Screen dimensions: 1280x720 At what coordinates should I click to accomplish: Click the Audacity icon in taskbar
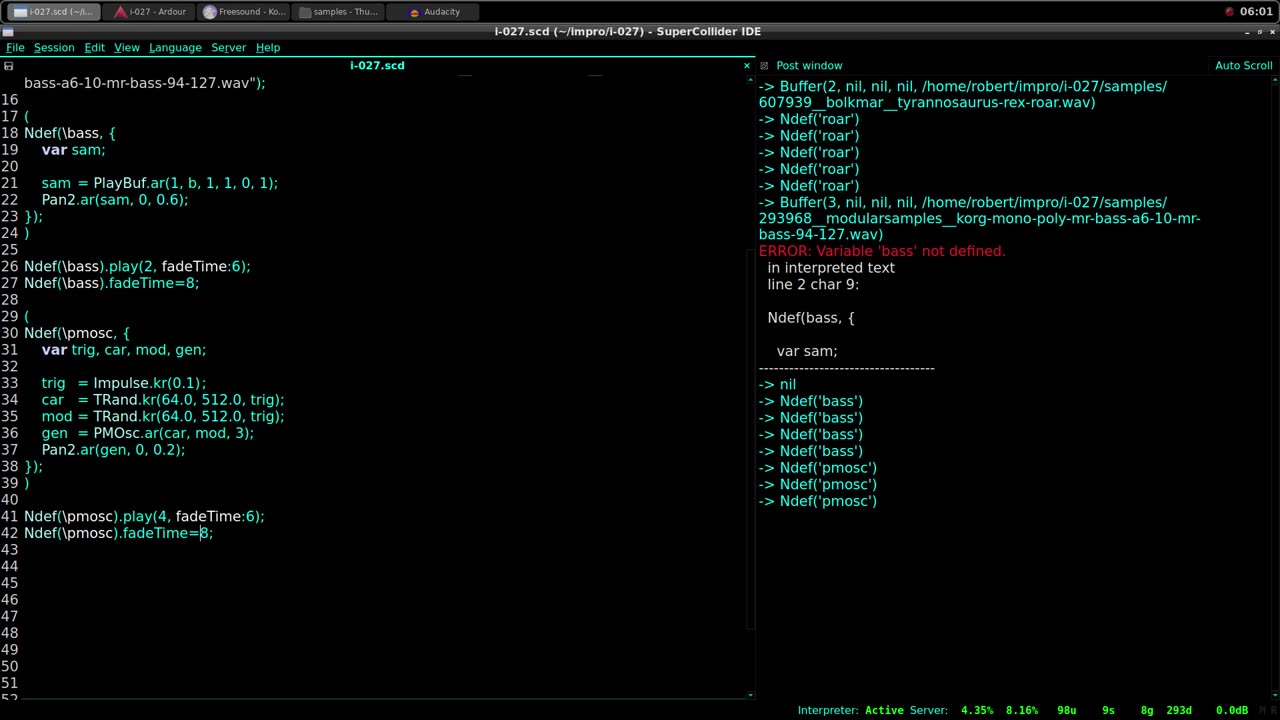(415, 12)
